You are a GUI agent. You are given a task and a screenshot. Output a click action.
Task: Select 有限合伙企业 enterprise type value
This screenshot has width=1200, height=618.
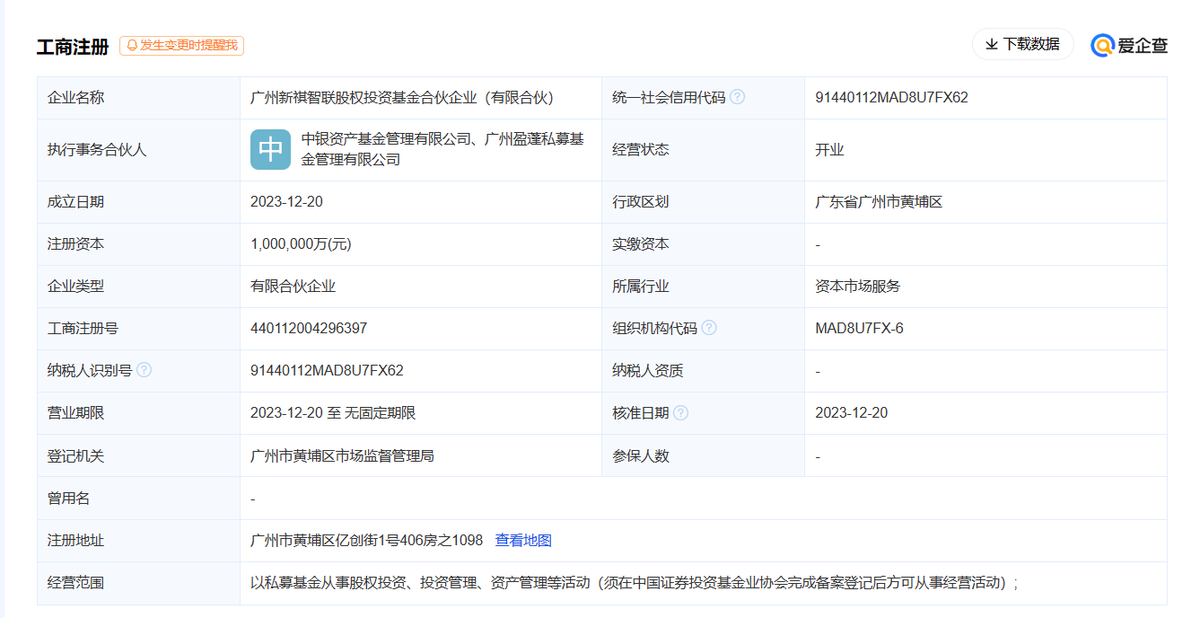tap(293, 286)
